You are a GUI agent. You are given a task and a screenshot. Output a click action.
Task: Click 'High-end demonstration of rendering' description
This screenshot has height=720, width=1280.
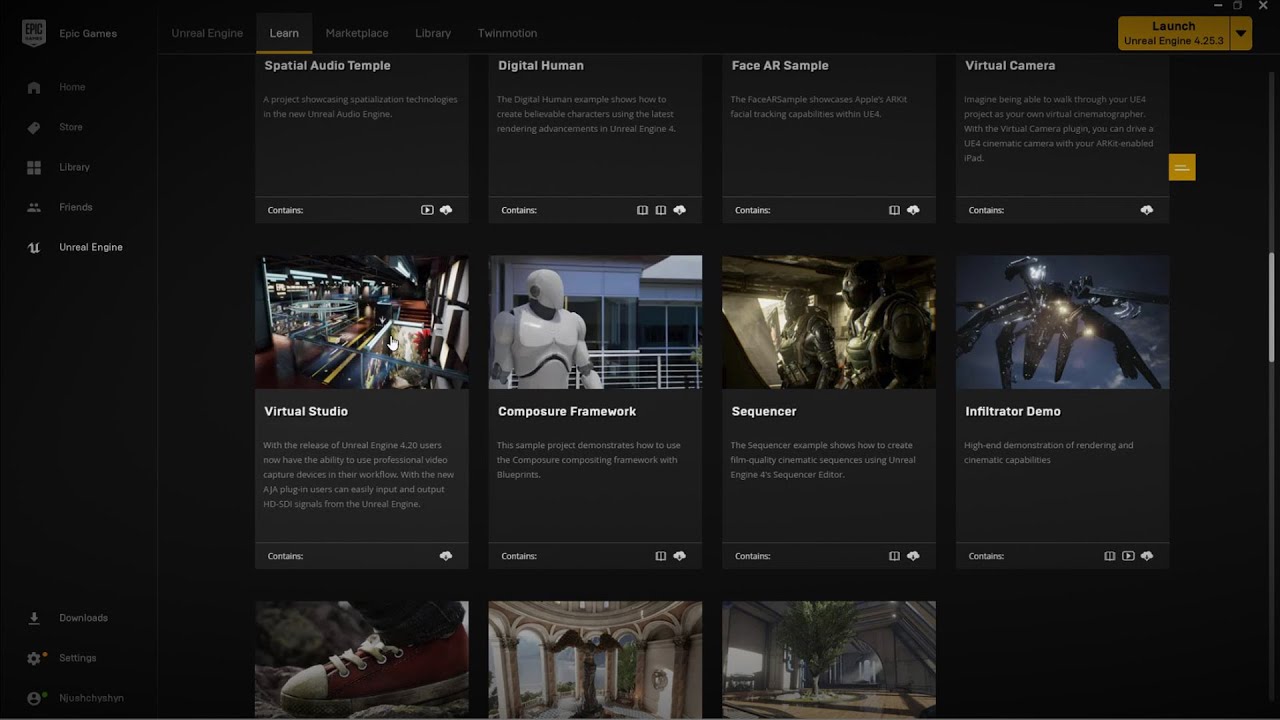[1049, 452]
